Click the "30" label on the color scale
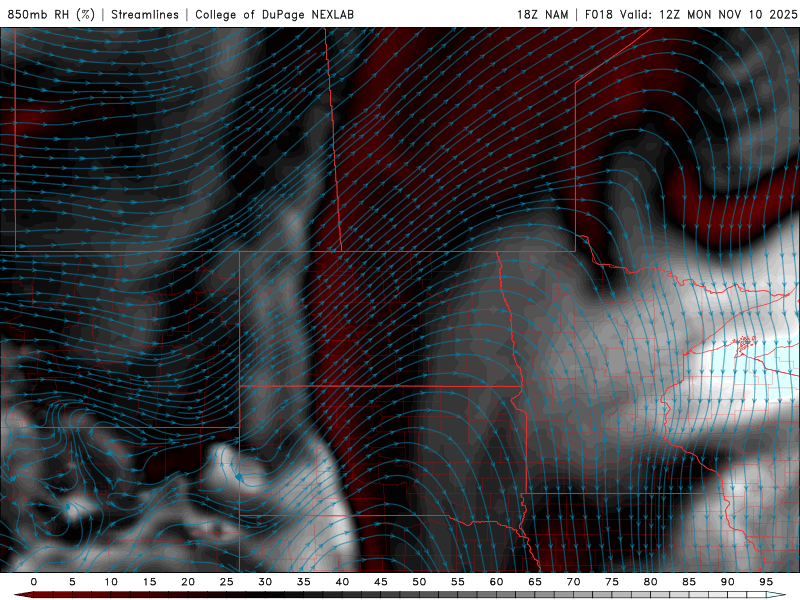 pyautogui.click(x=265, y=582)
